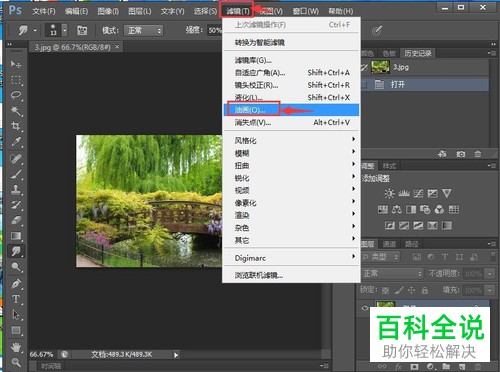Screen dimensions: 500x372
Task: Choose 浏览联机滤镜... menu item
Action: 291,275
